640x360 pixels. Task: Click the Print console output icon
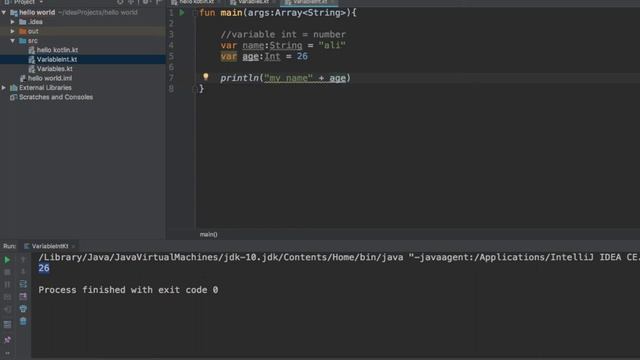[x=23, y=309]
